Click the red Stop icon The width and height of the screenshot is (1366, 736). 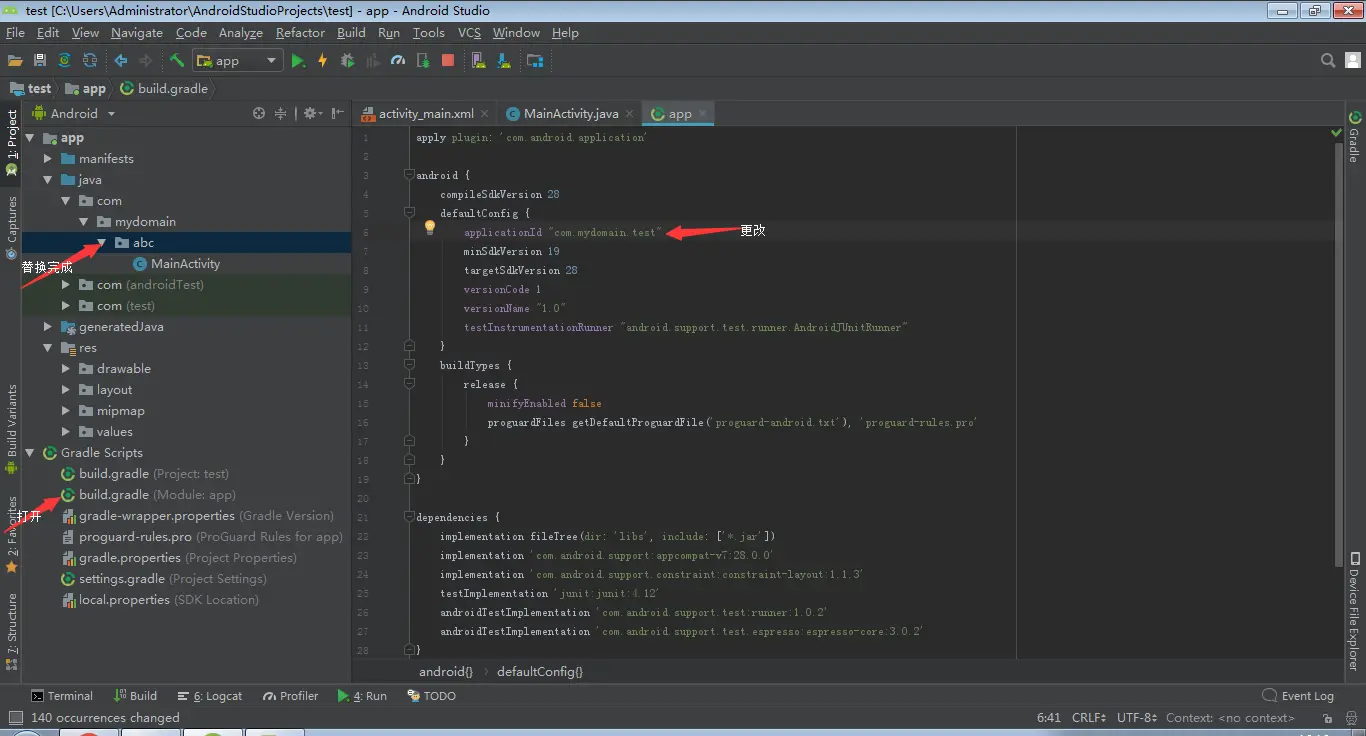[x=448, y=61]
